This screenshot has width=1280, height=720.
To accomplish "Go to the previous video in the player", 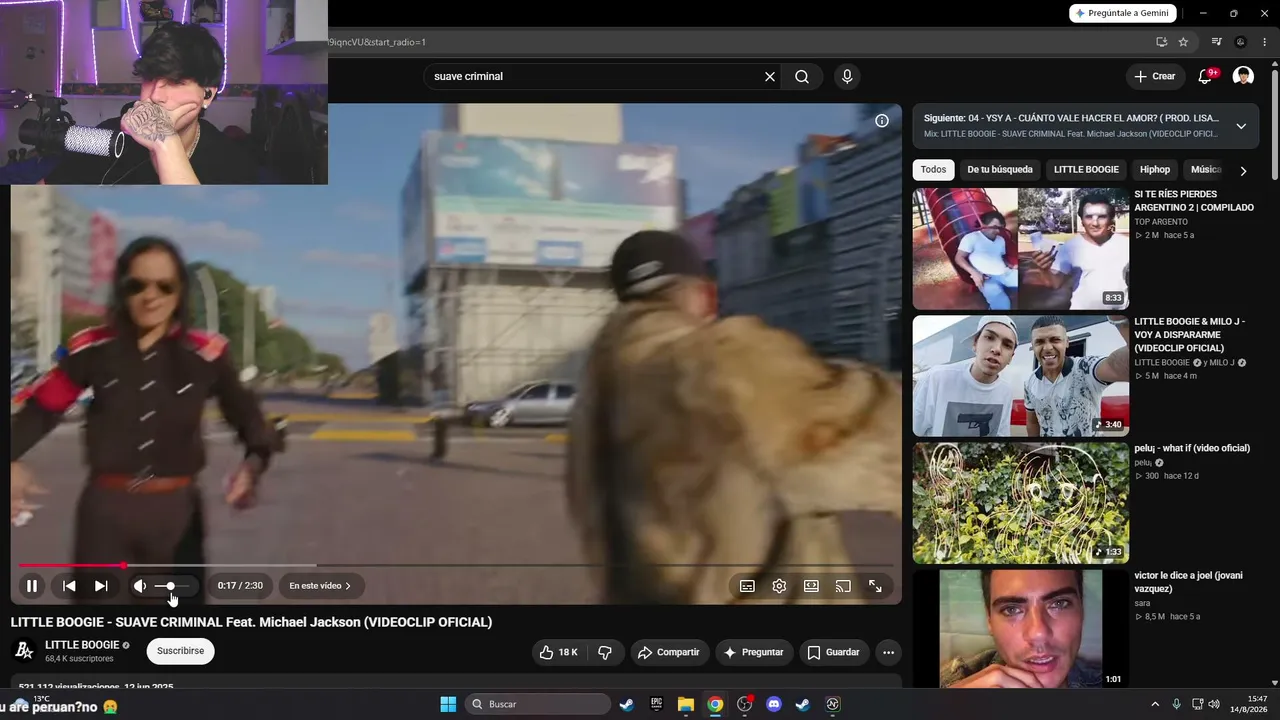I will pos(69,586).
